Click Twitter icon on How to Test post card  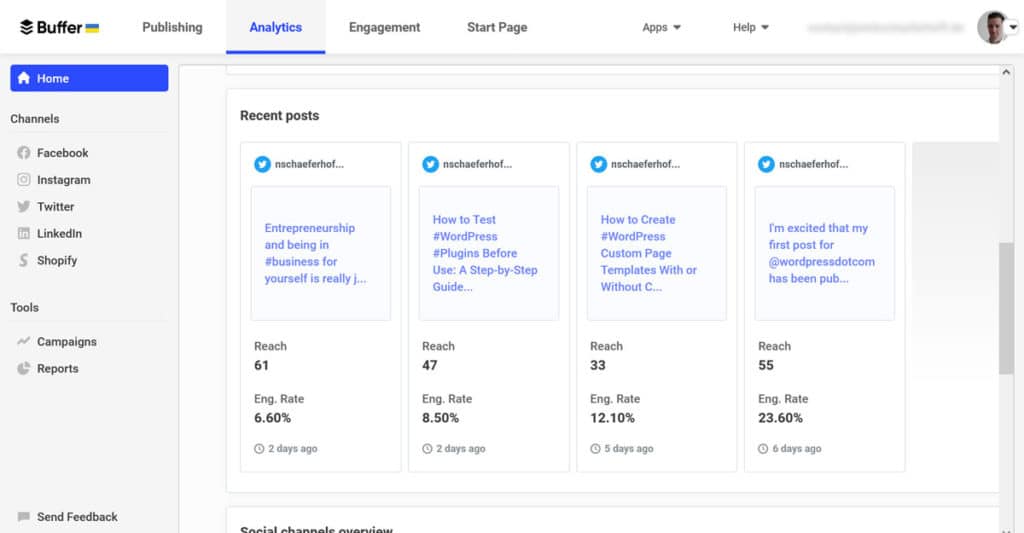click(430, 164)
